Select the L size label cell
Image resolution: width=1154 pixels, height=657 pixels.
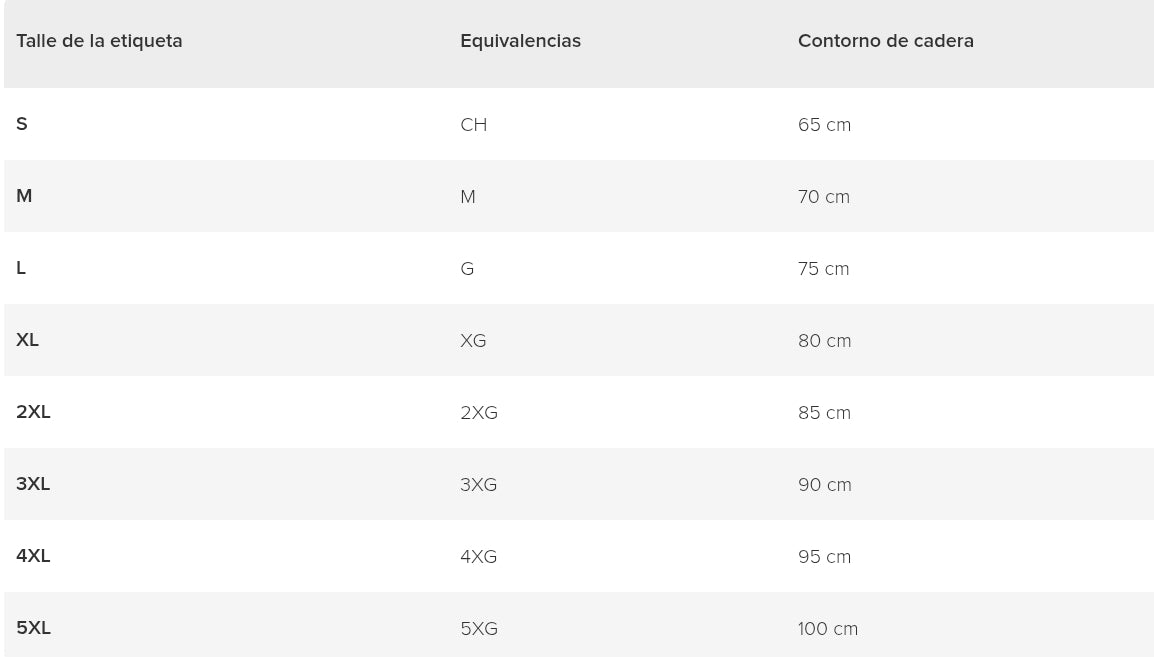pos(21,268)
